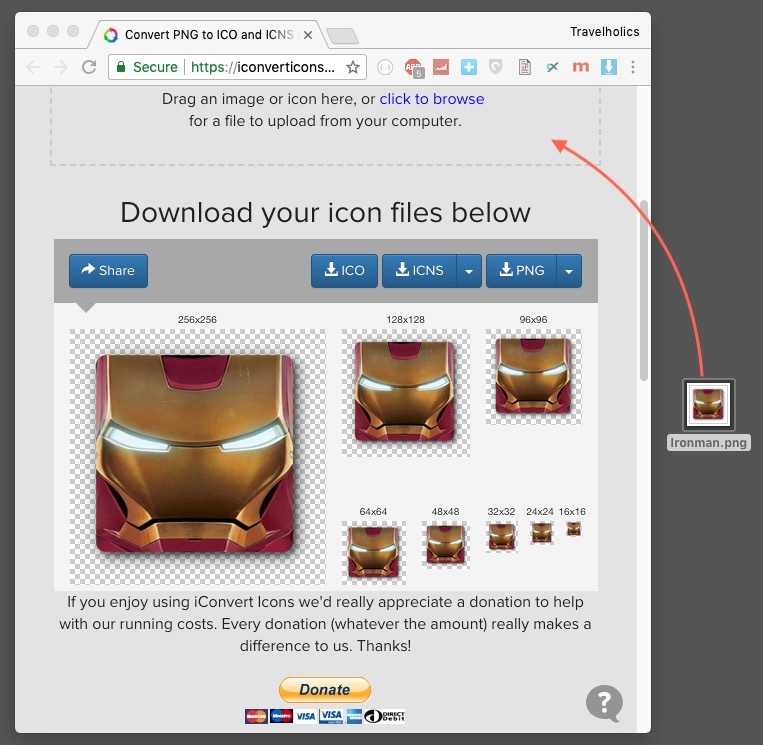Click the blue download arrow extension icon
This screenshot has width=763, height=745.
[609, 67]
